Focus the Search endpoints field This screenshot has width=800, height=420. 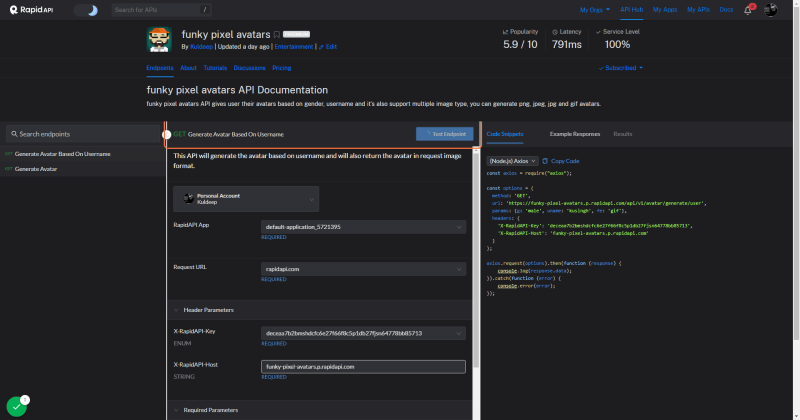[83, 134]
